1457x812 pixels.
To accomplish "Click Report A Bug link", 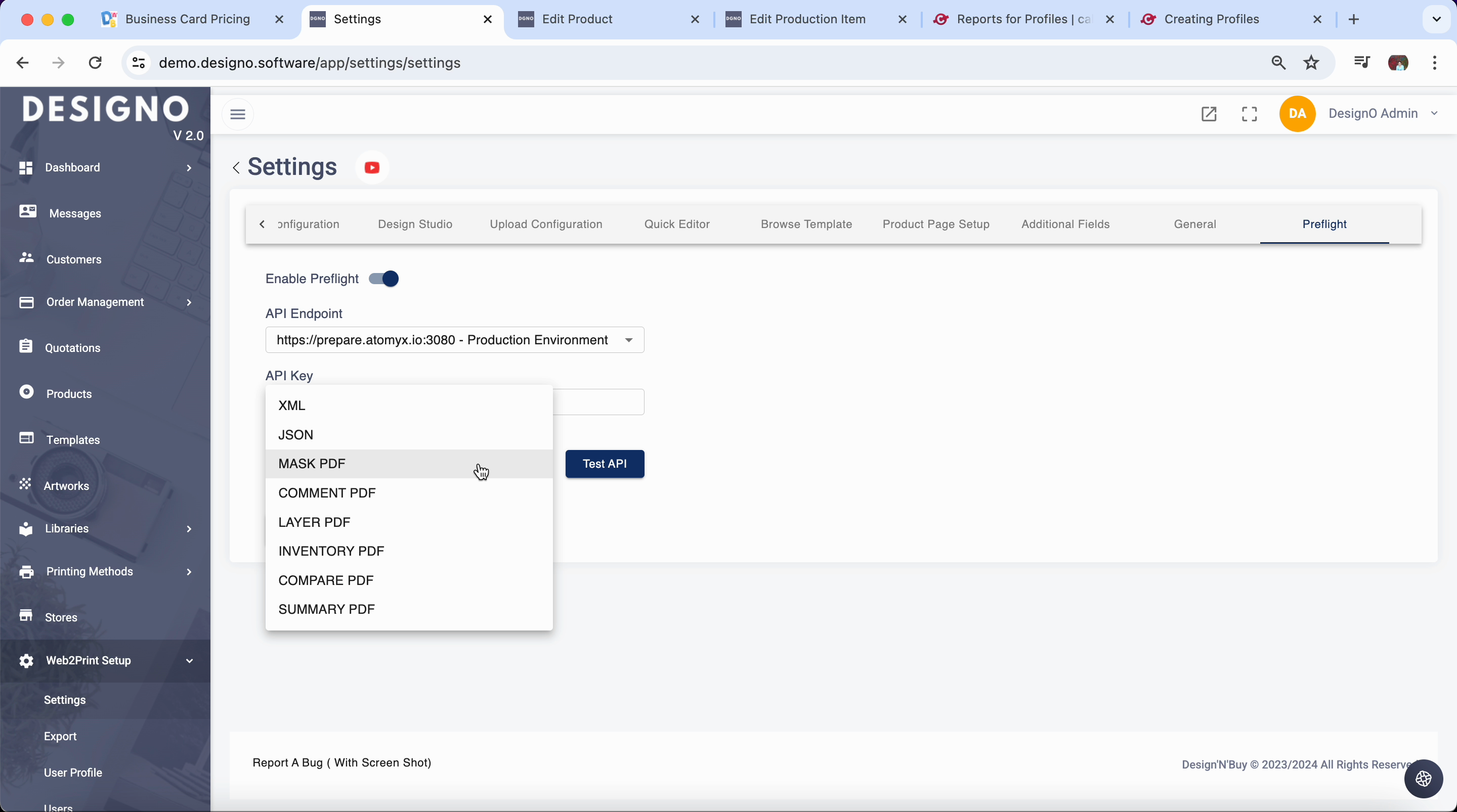I will 341,762.
